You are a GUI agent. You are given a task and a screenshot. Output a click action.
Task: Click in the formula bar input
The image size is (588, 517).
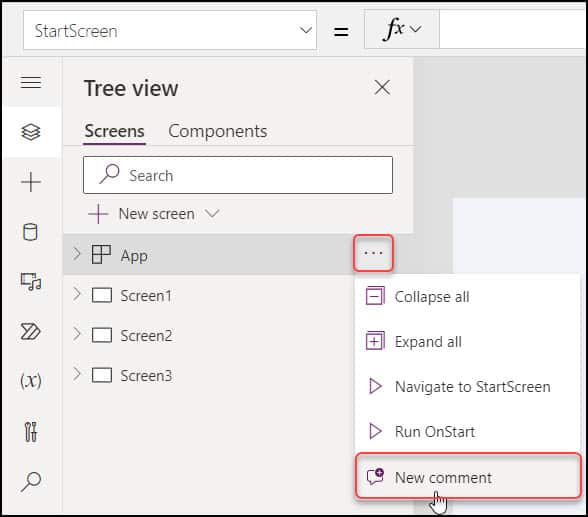[513, 29]
